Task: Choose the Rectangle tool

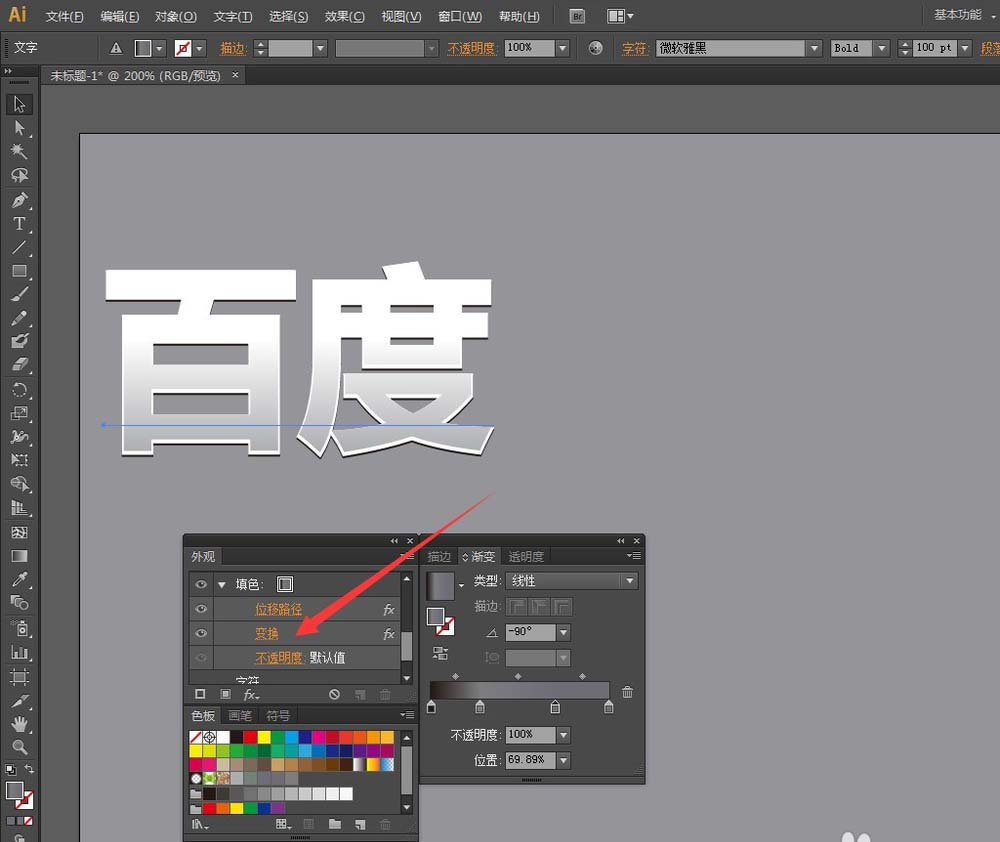Action: [x=19, y=271]
